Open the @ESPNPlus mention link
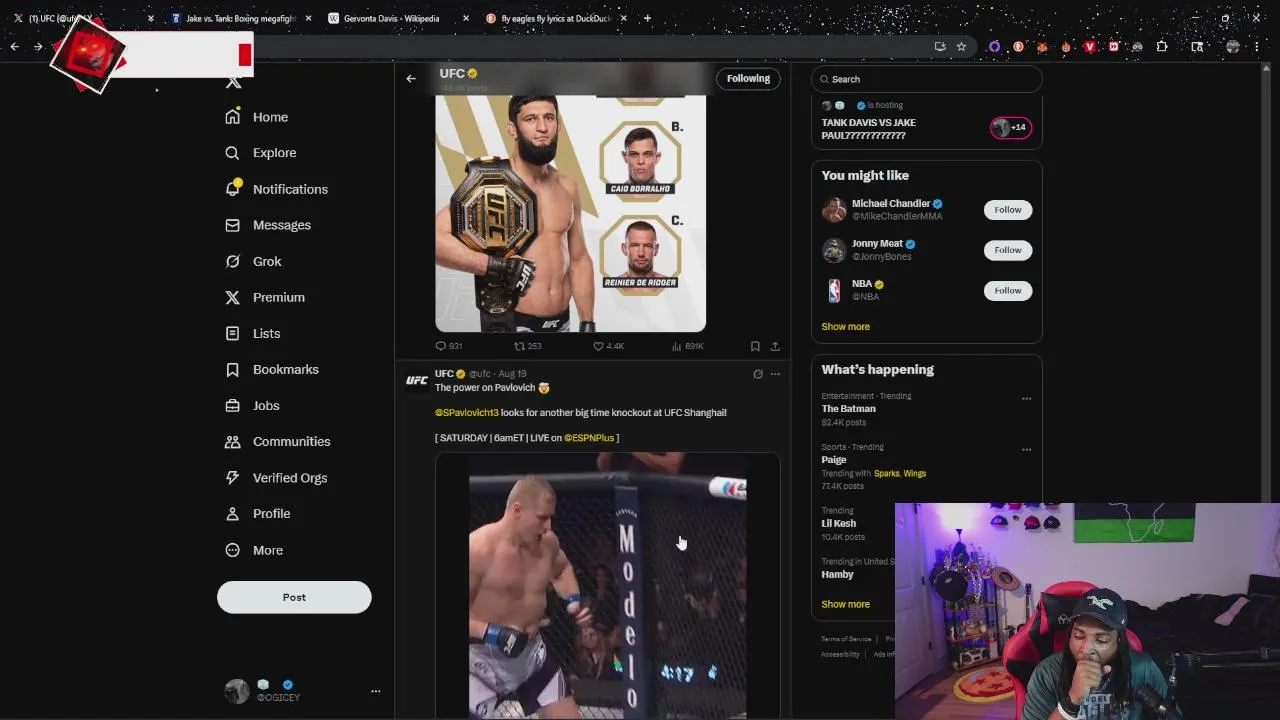The width and height of the screenshot is (1280, 720). 589,438
